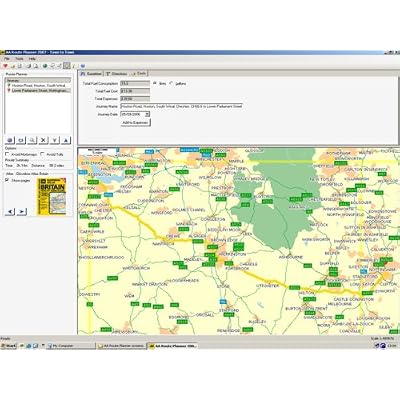The height and width of the screenshot is (400, 400).
Task: Open the Help menu
Action: [x=32, y=59]
